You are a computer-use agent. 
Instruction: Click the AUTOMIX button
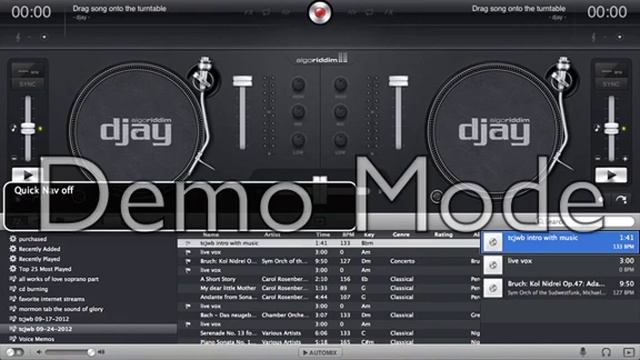(x=320, y=352)
